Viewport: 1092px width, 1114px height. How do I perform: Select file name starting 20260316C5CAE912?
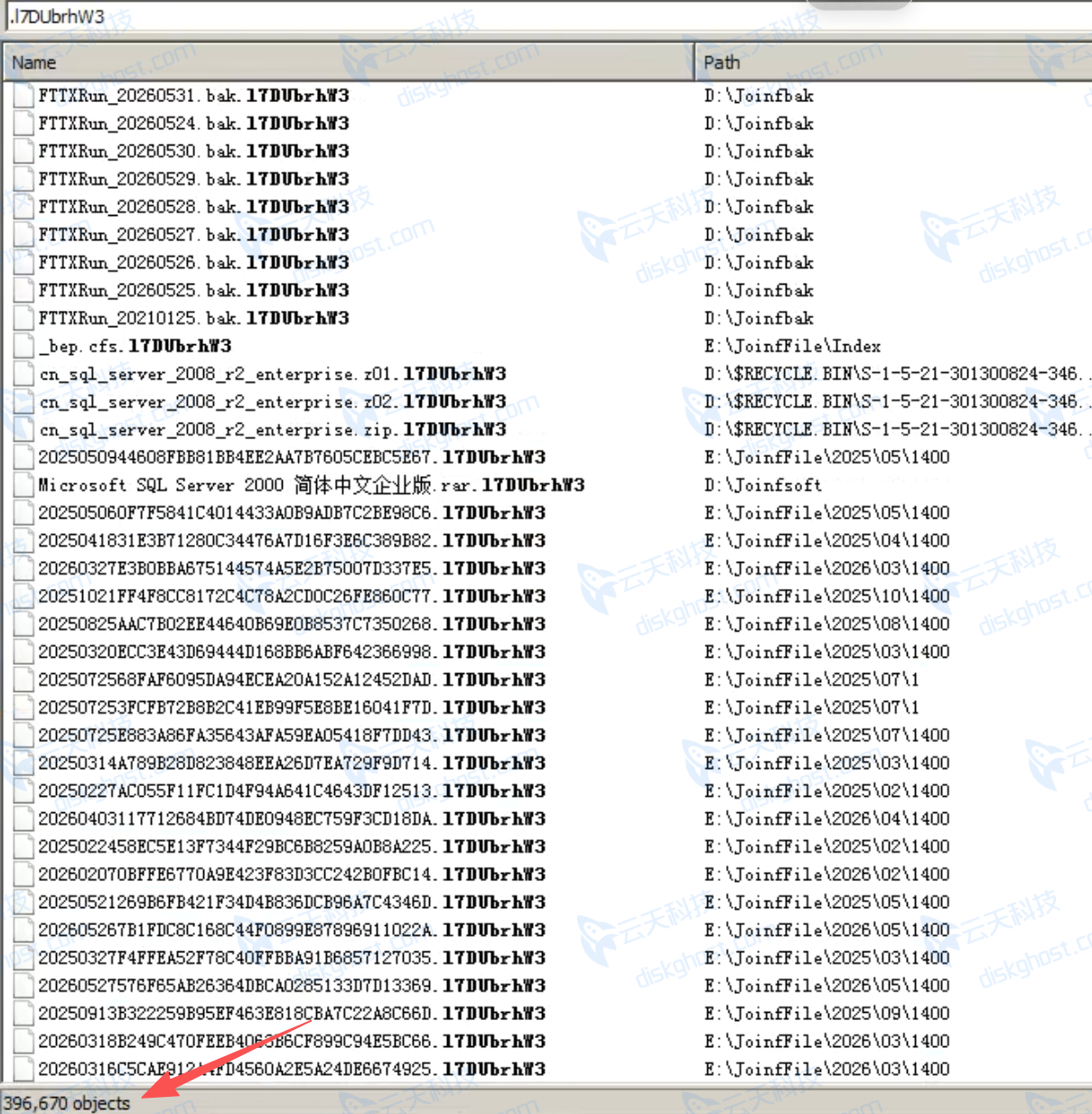pyautogui.click(x=292, y=1070)
